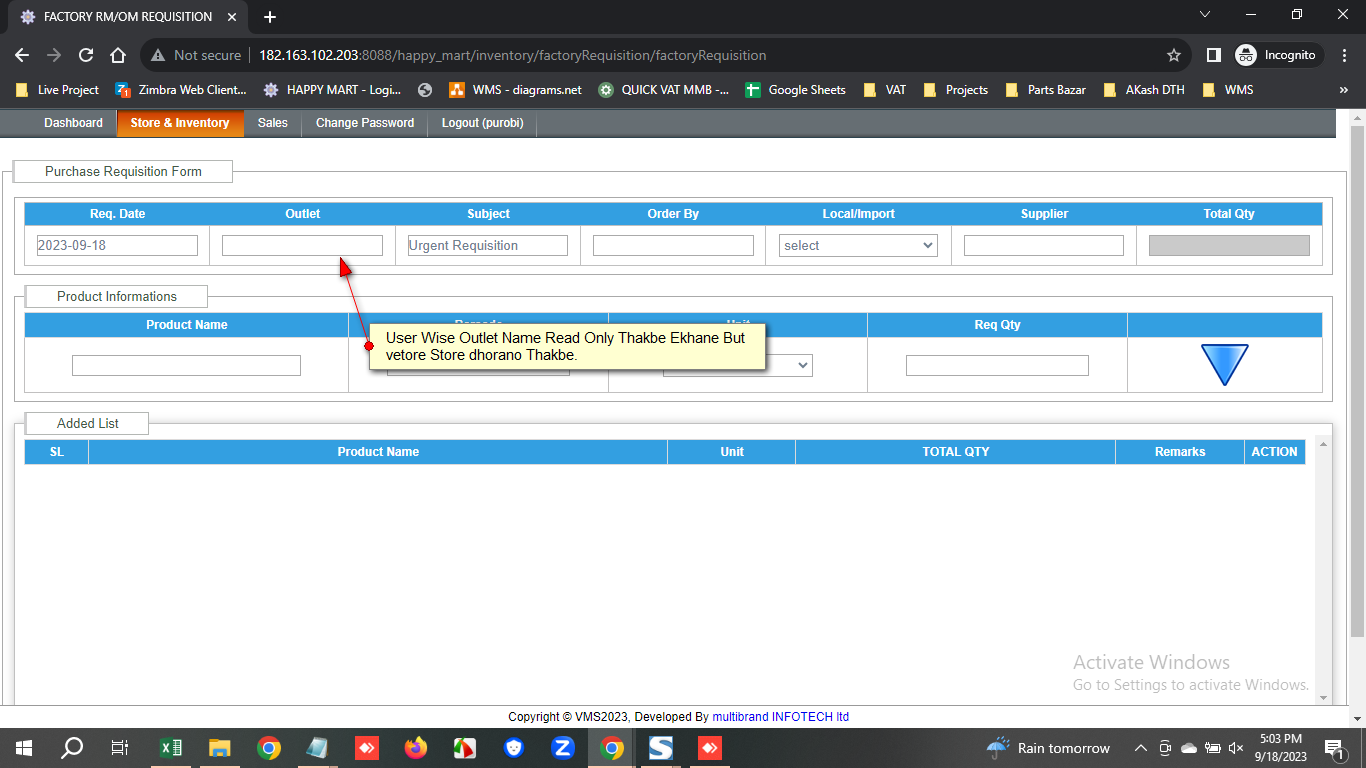
Task: Open the HAPPY MART - Logi... bookmark
Action: point(332,90)
